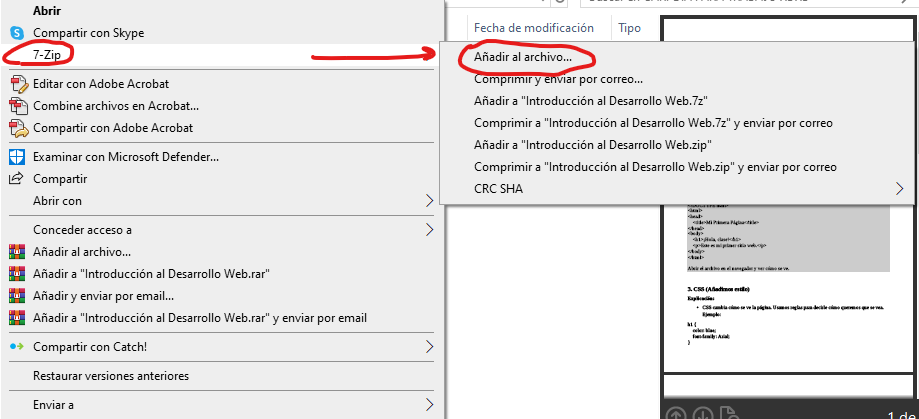This screenshot has height=419, width=919.
Task: Expand the Conceder acceso a submenu arrow
Action: click(430, 230)
